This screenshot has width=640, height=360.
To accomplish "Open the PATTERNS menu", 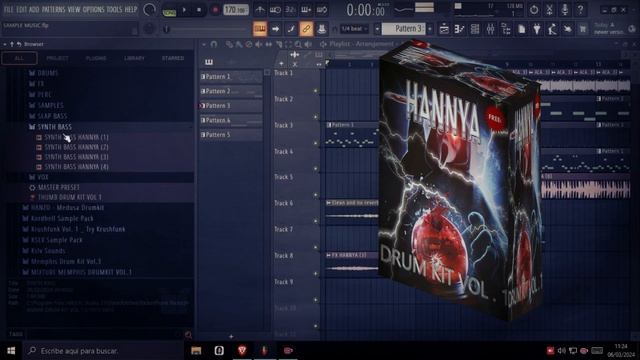I will [53, 9].
